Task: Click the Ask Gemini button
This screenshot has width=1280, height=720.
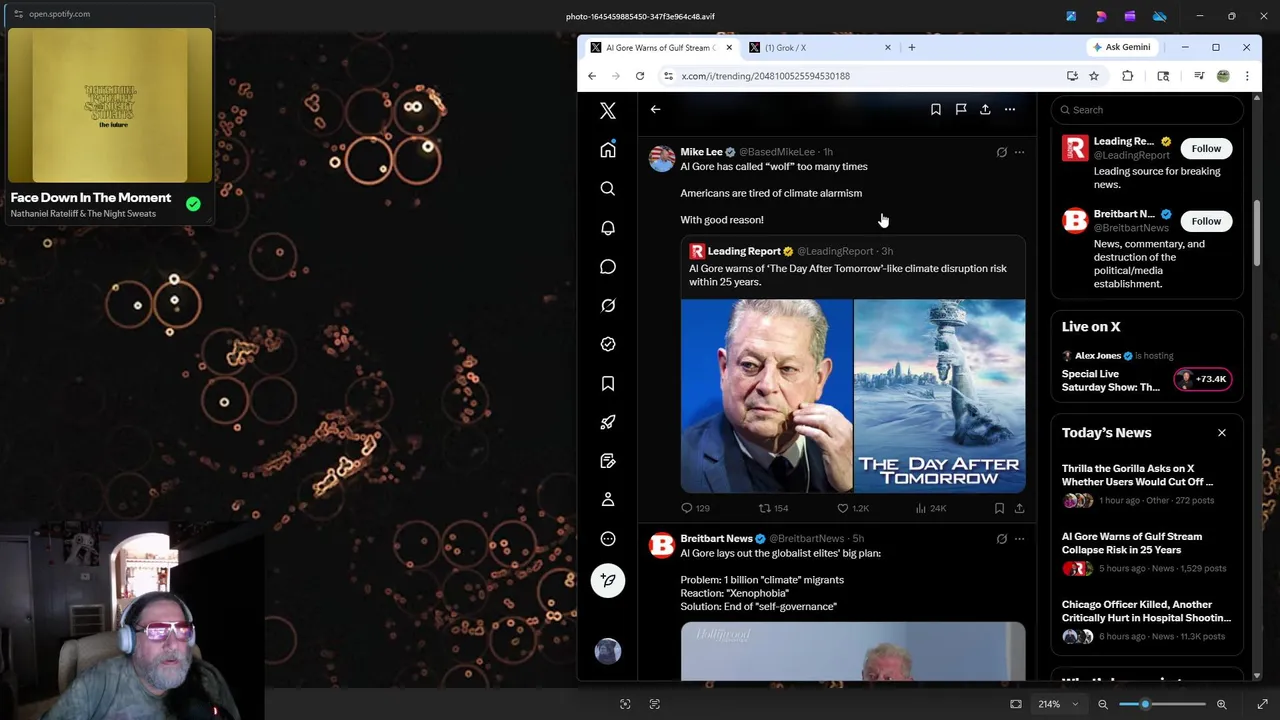Action: [x=1122, y=47]
